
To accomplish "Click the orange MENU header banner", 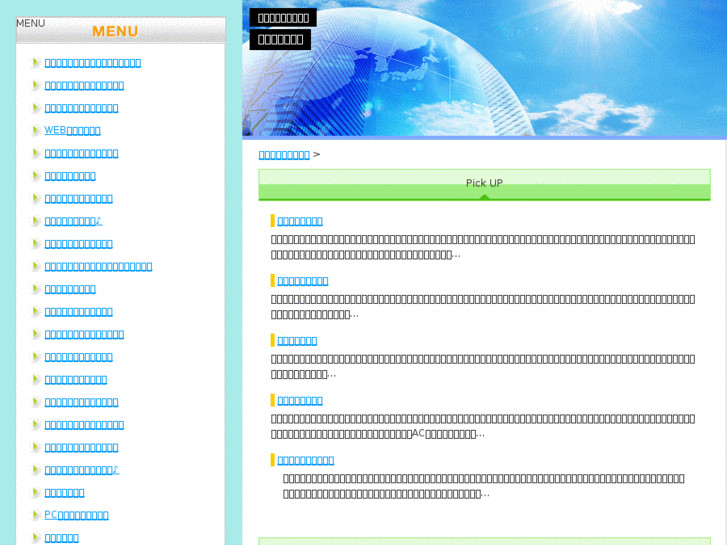I will 121,31.
